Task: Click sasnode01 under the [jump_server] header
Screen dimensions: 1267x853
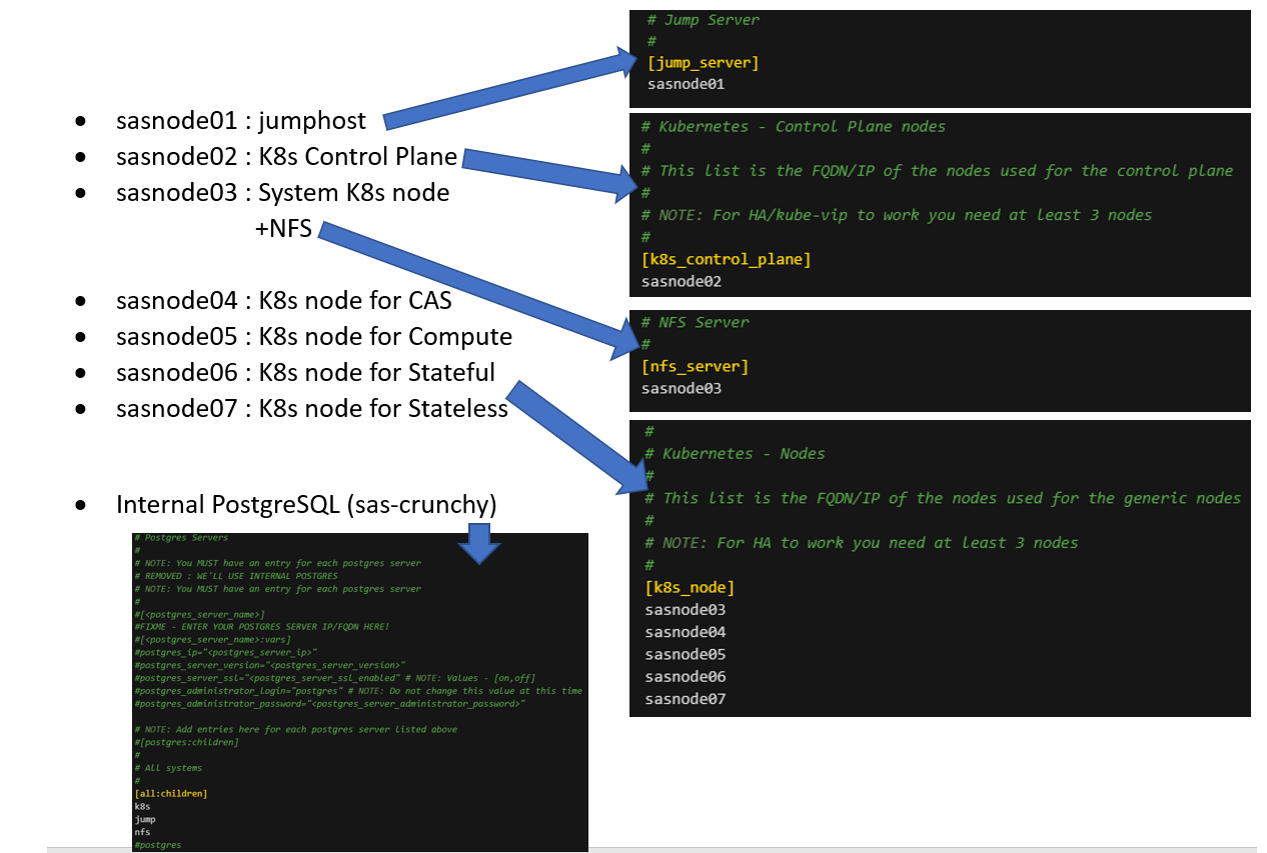Action: pyautogui.click(x=686, y=84)
